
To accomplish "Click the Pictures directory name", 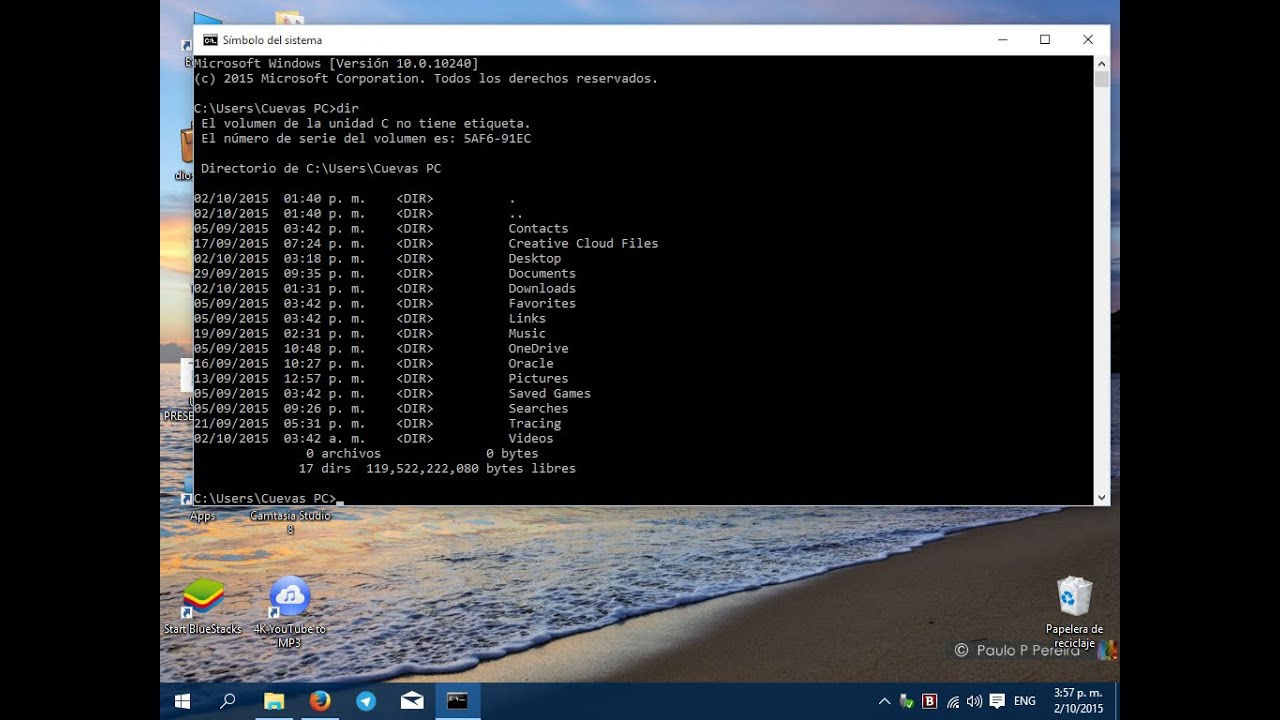I will tap(538, 379).
